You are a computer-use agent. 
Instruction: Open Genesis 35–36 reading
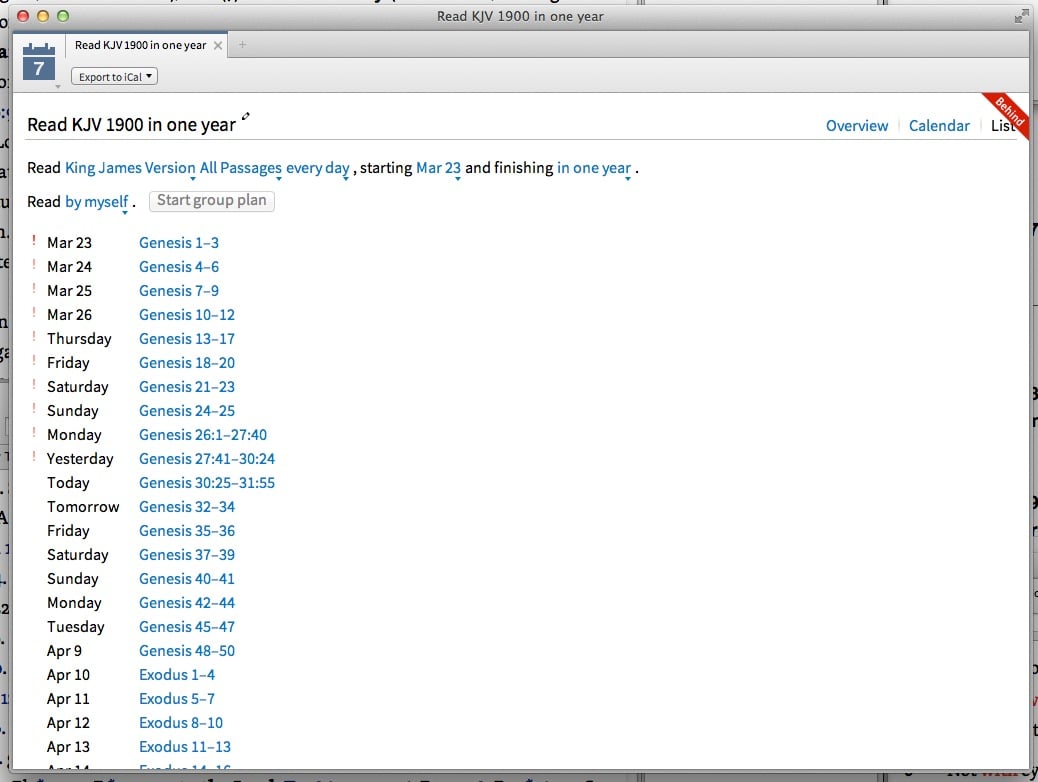187,531
